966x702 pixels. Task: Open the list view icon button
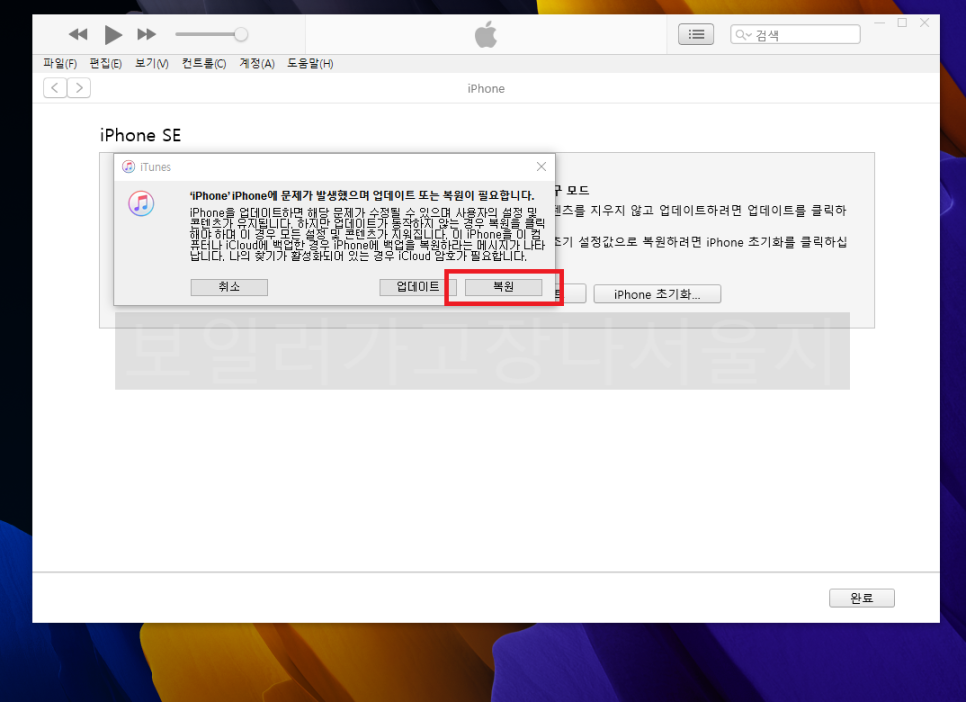pyautogui.click(x=696, y=35)
